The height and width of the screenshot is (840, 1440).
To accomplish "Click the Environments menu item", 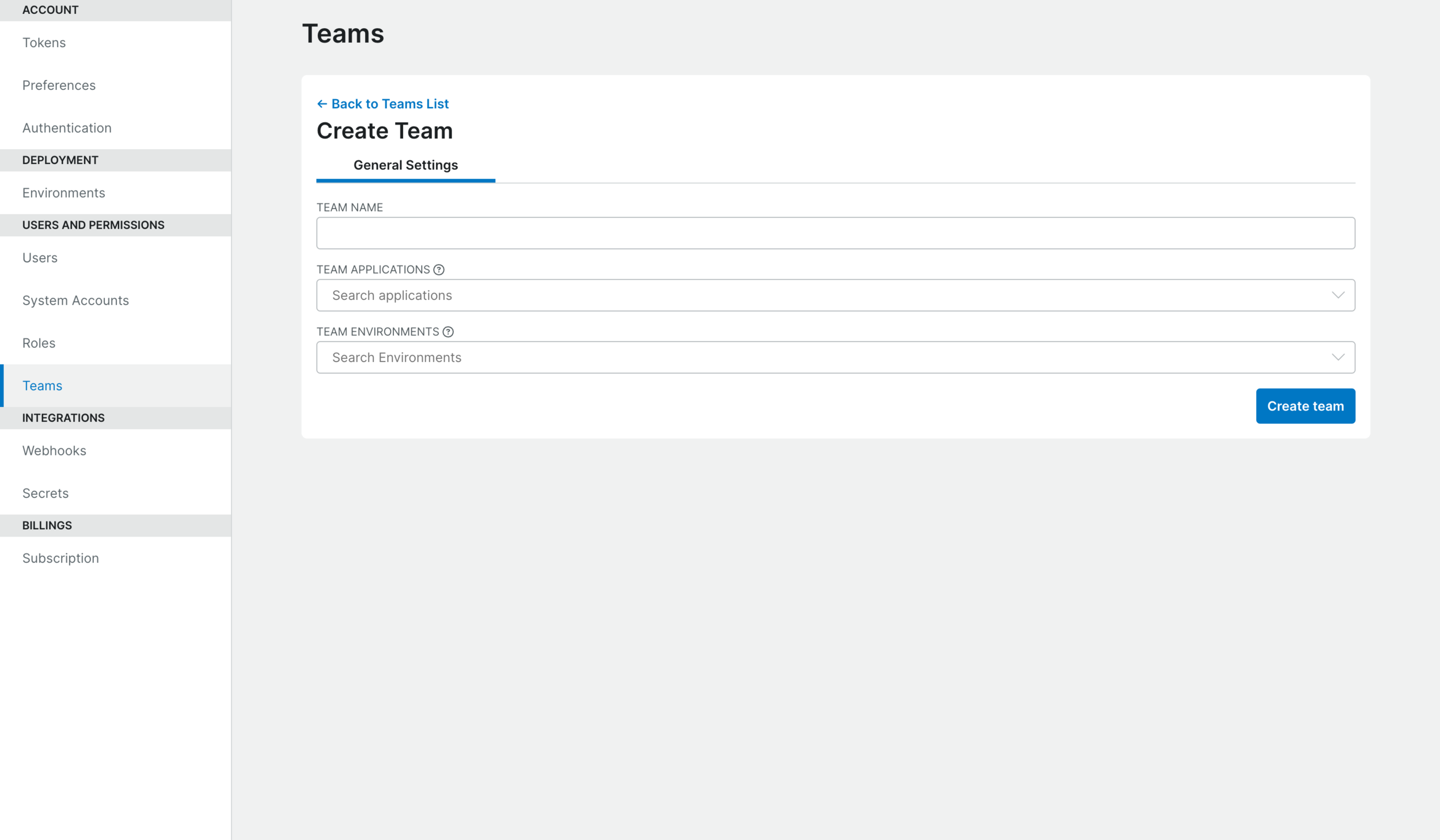I will 64,192.
